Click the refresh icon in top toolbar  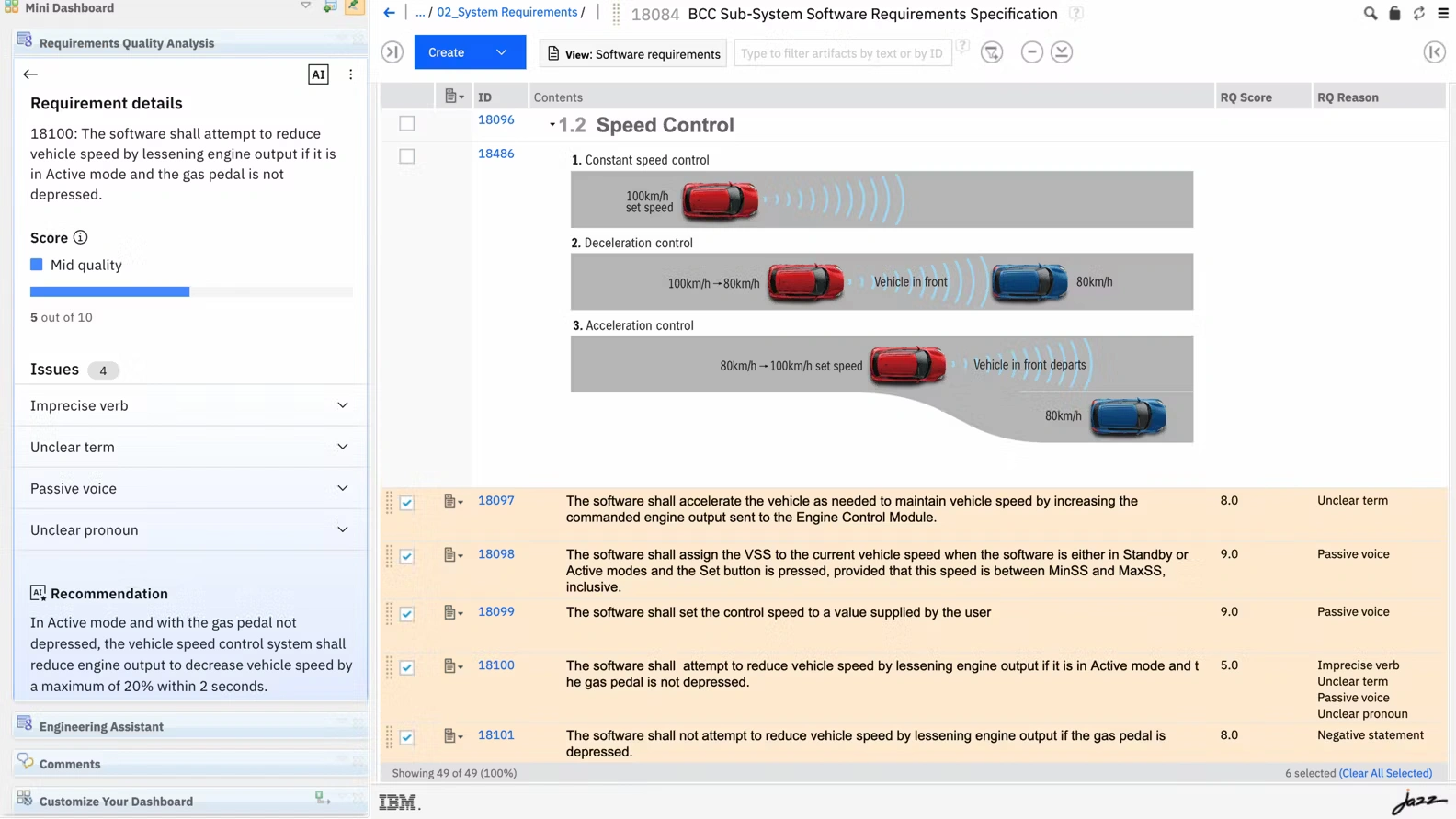point(1418,14)
